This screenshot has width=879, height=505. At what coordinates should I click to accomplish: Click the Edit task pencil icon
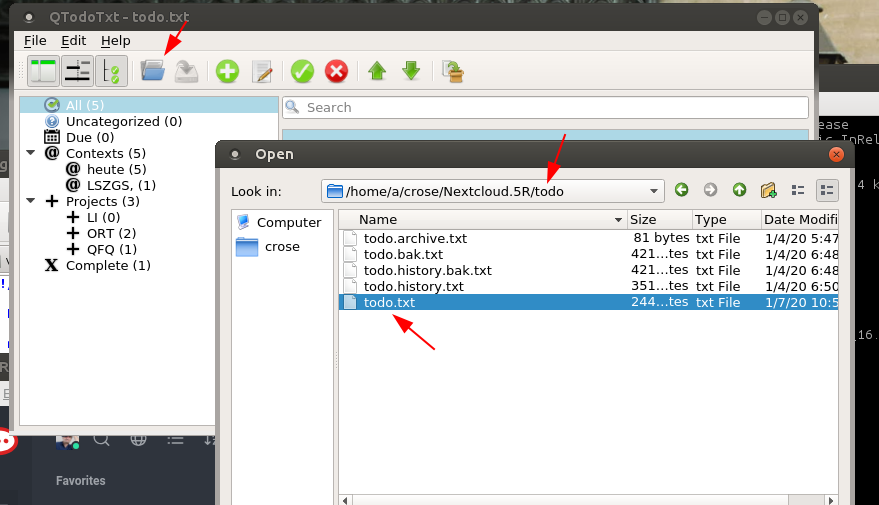262,71
